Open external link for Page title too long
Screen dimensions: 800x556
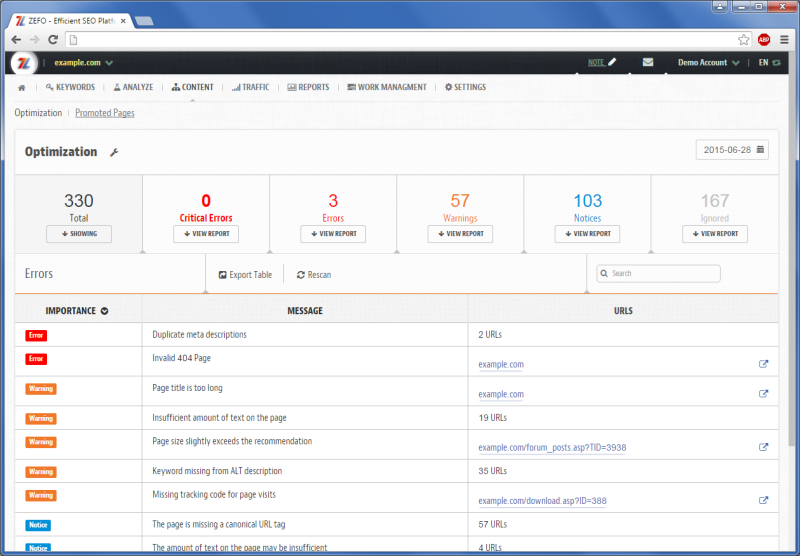[x=763, y=393]
